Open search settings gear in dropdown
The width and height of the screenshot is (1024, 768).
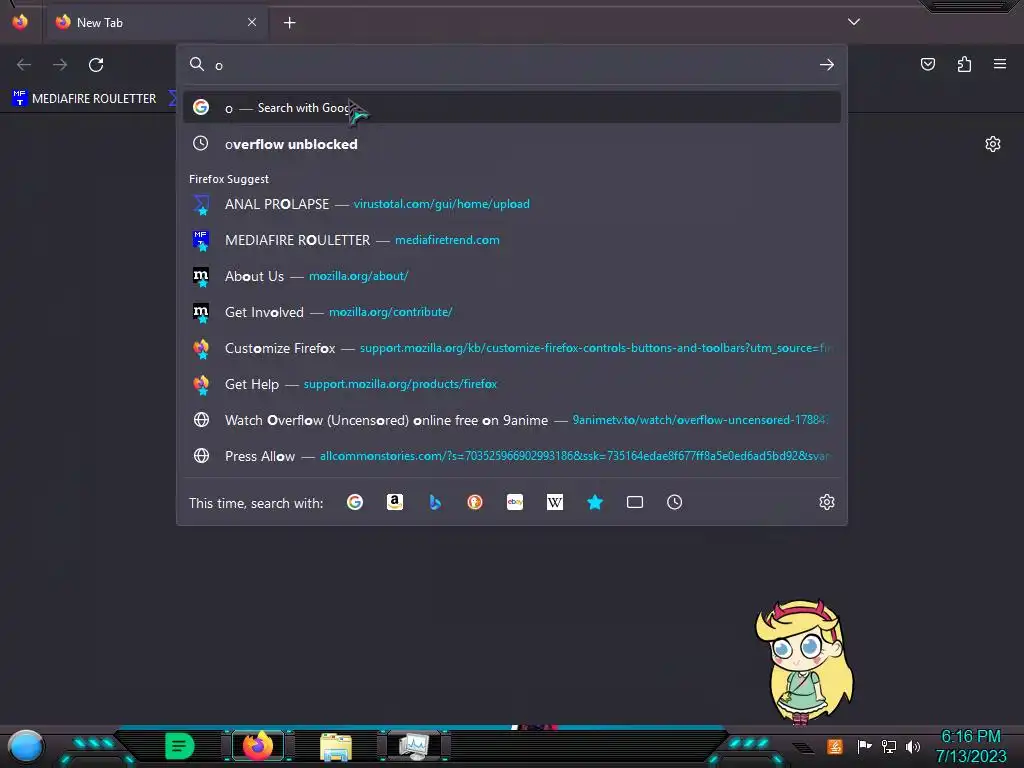(x=827, y=502)
